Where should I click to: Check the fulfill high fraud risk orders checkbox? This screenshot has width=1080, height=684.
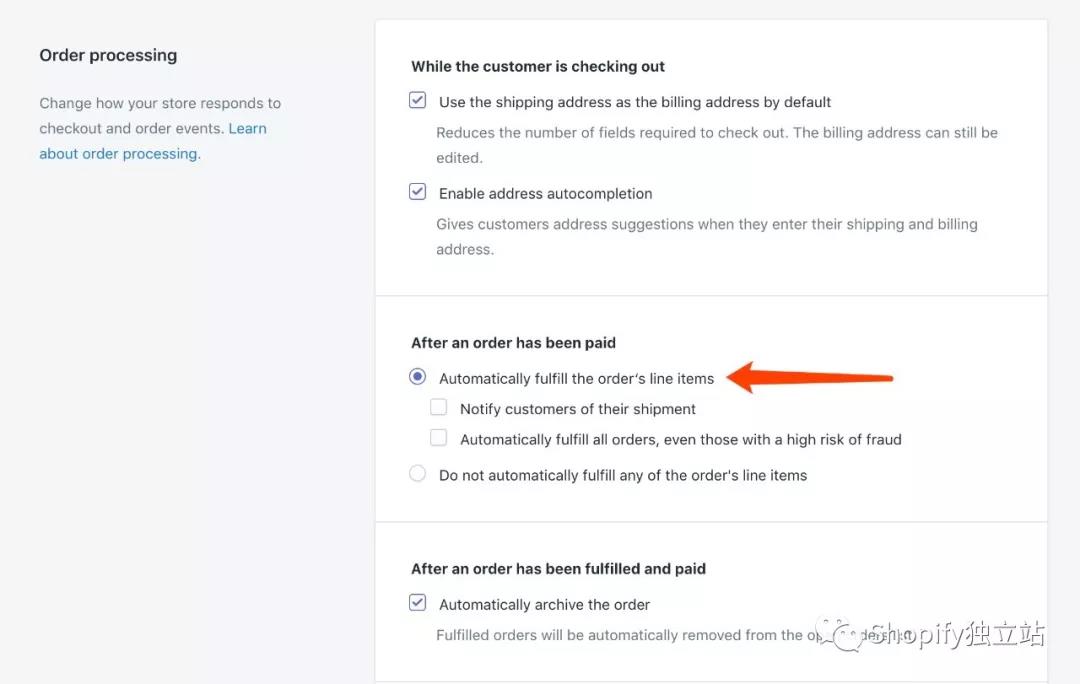438,437
